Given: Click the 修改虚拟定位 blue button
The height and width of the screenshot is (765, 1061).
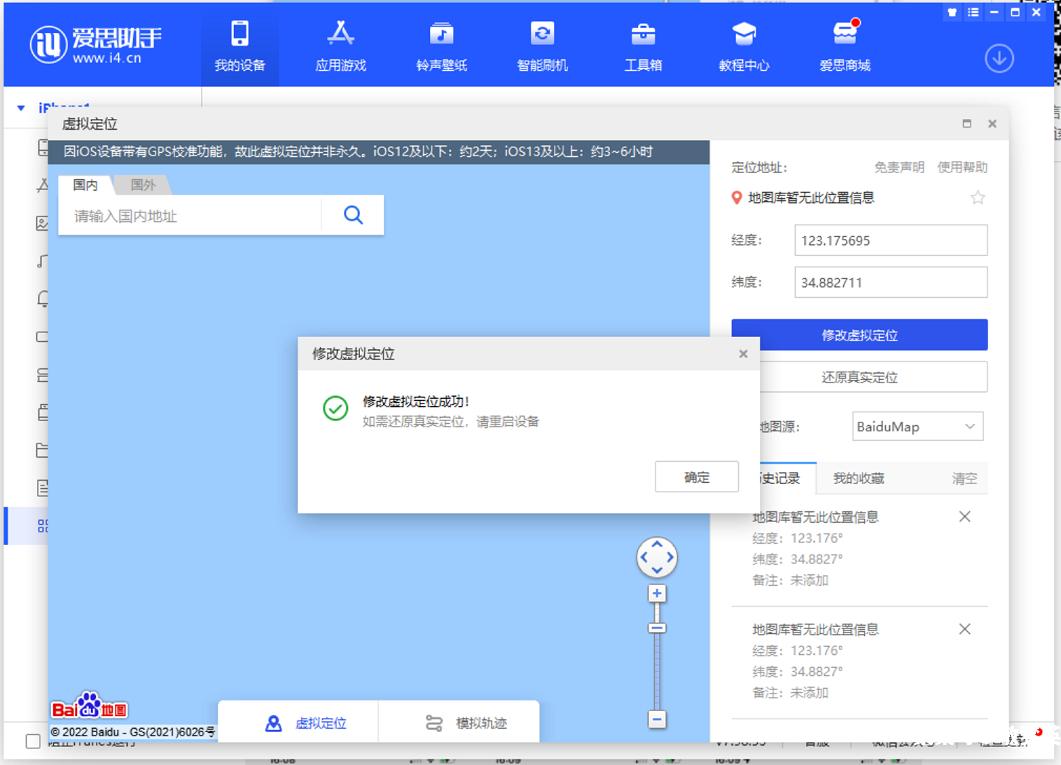Looking at the screenshot, I should 859,335.
